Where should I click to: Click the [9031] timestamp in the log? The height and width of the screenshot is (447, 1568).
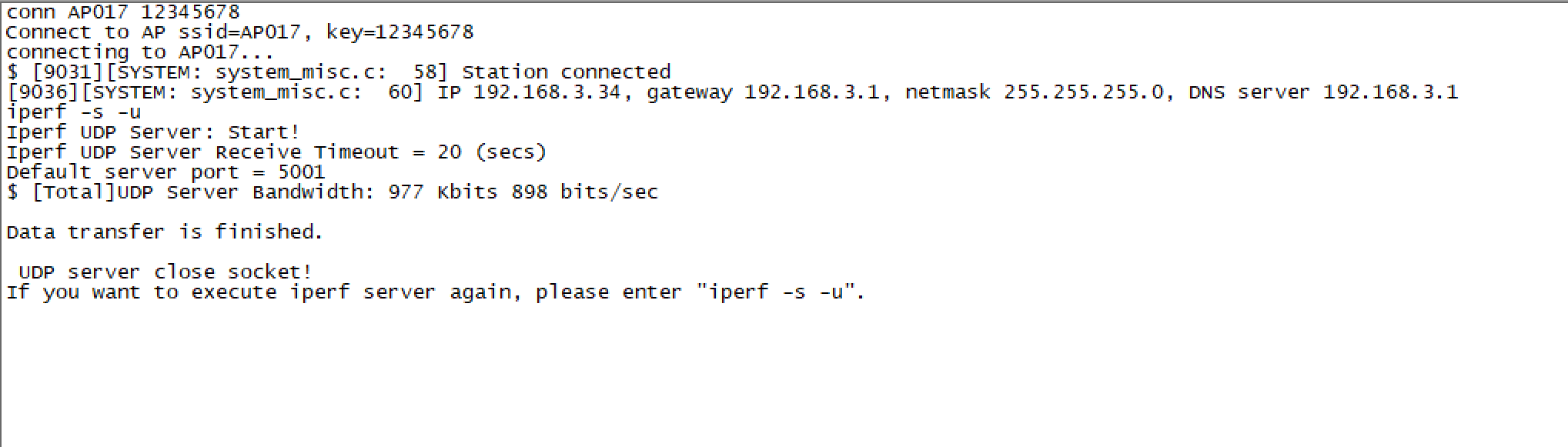point(67,72)
